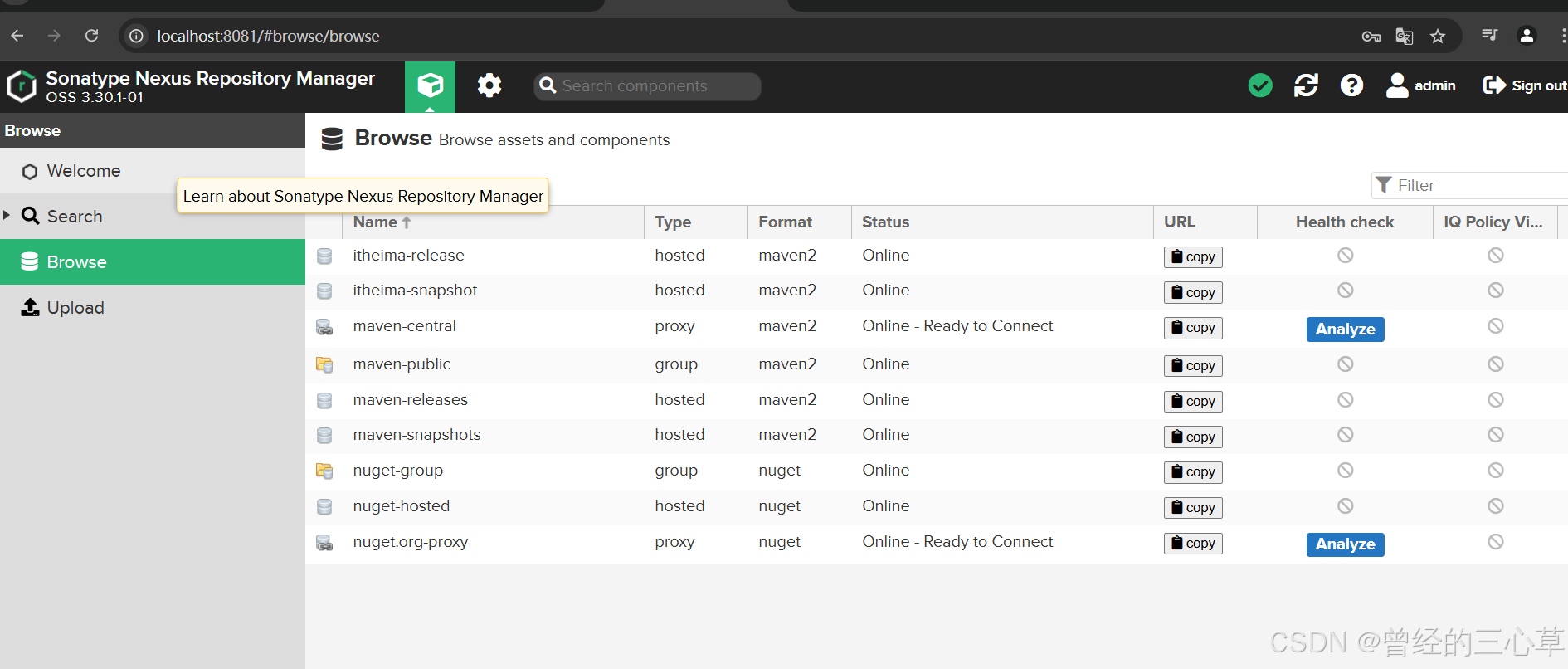Open the nuget.org-proxy repository
The image size is (1568, 669).
pyautogui.click(x=410, y=542)
